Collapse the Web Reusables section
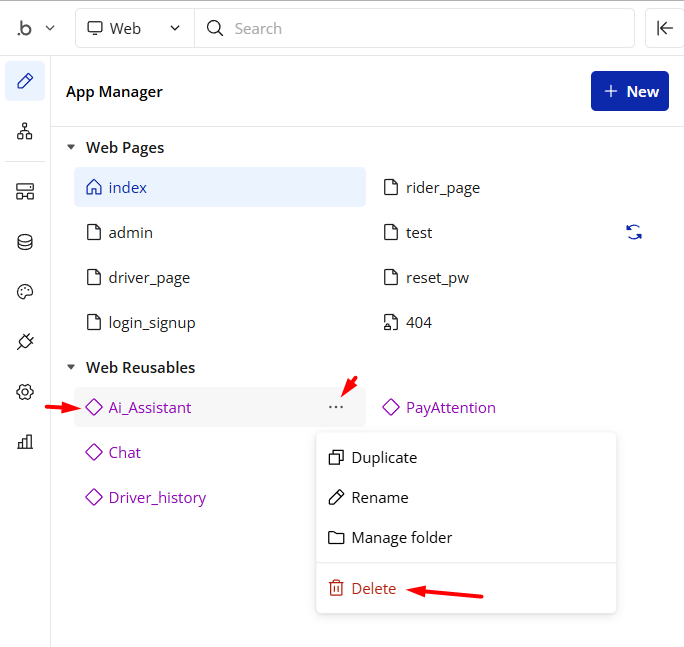The image size is (684, 647). pyautogui.click(x=71, y=367)
